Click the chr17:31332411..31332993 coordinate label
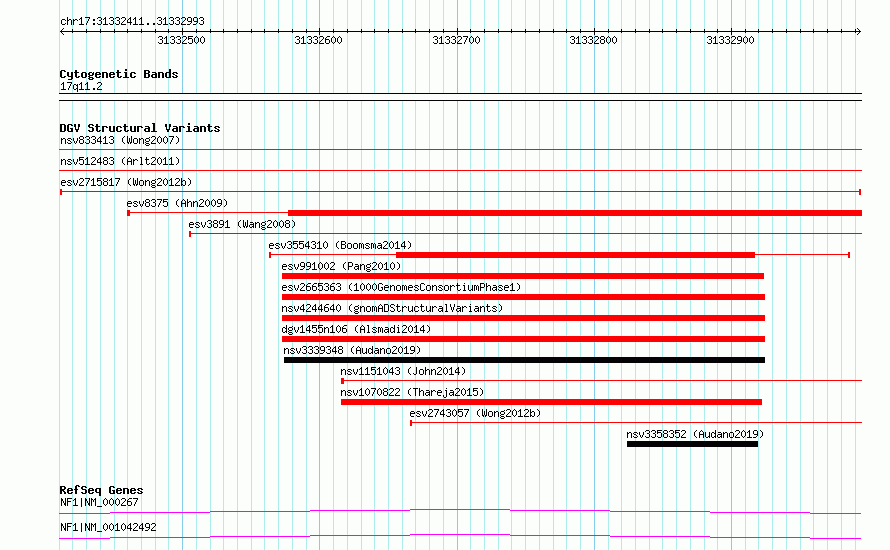890x550 pixels. pos(132,22)
